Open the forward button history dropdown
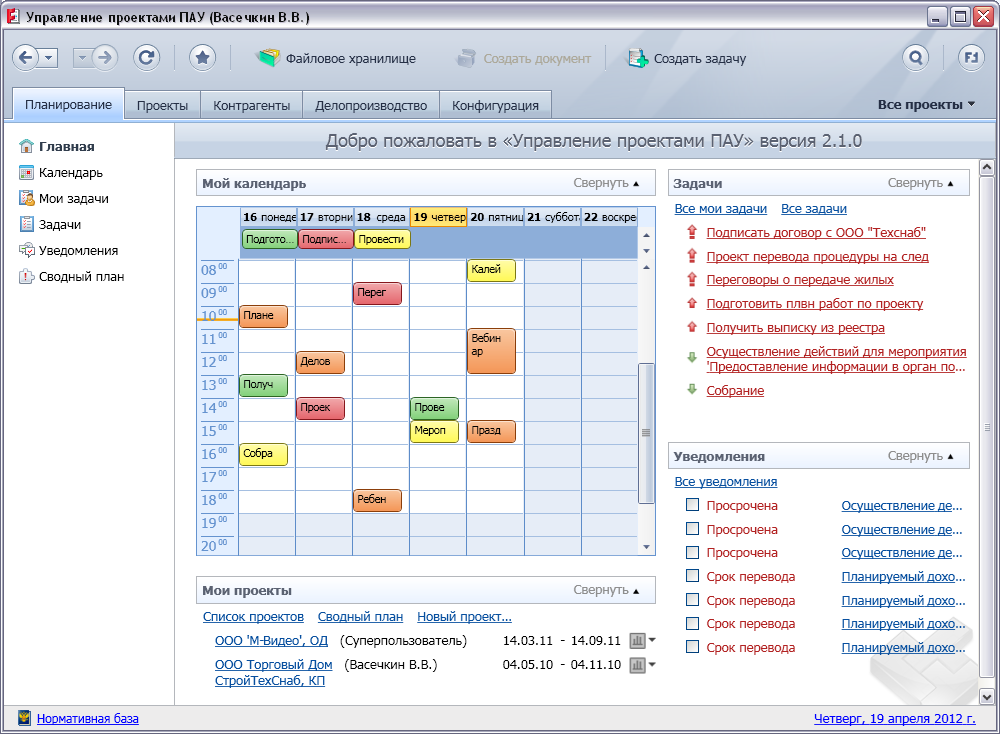 (82, 58)
